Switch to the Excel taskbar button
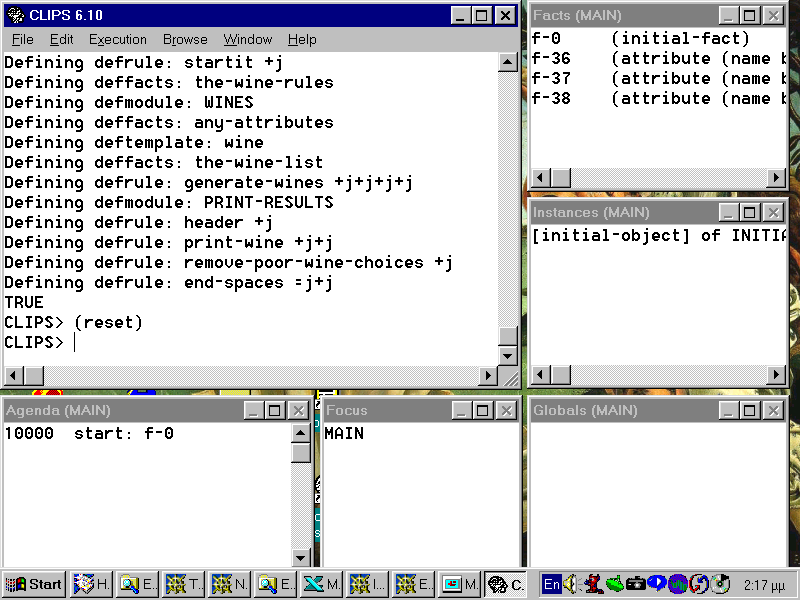The height and width of the screenshot is (600, 800). point(321,584)
